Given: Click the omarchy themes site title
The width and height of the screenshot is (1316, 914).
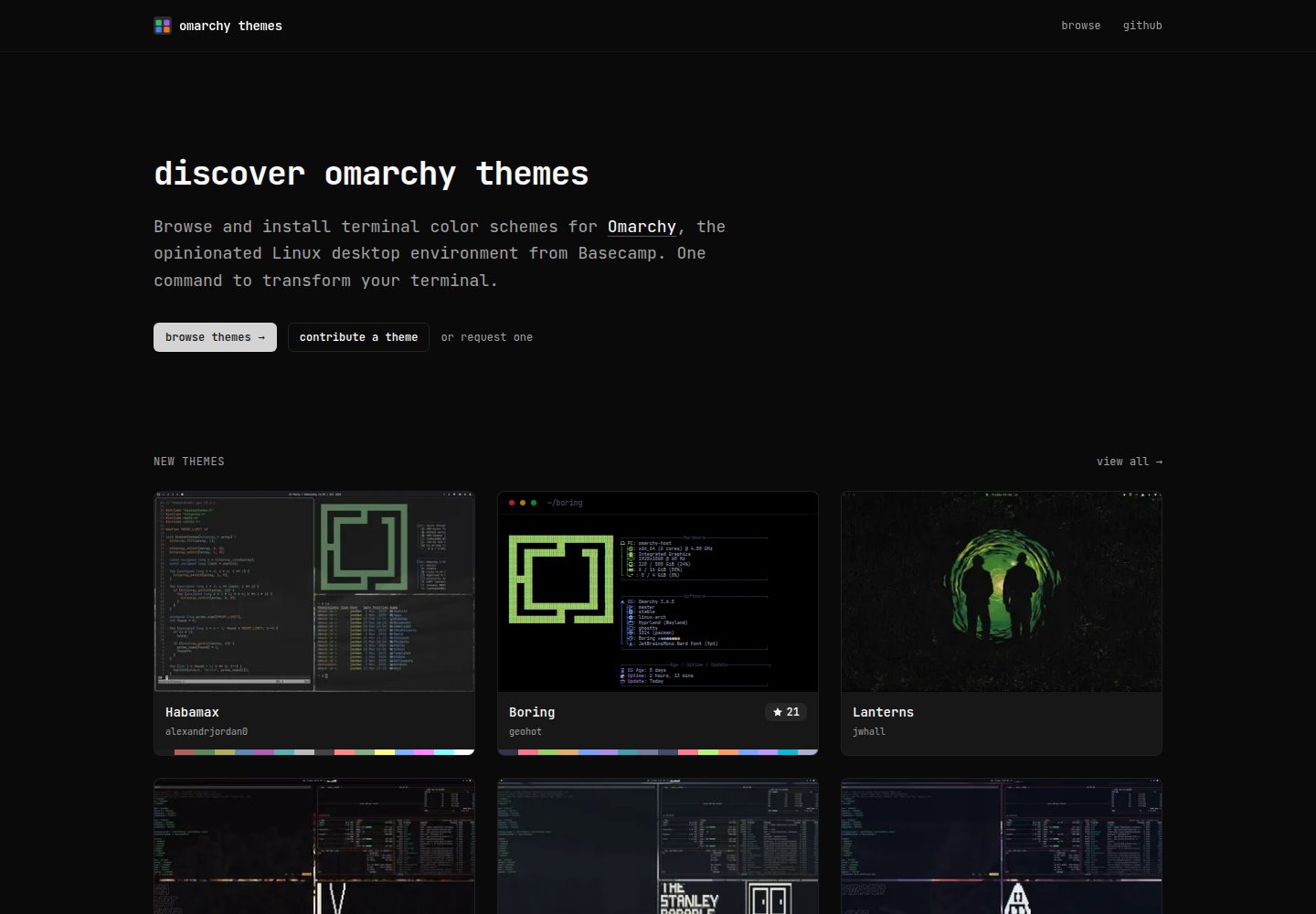Looking at the screenshot, I should [x=230, y=26].
